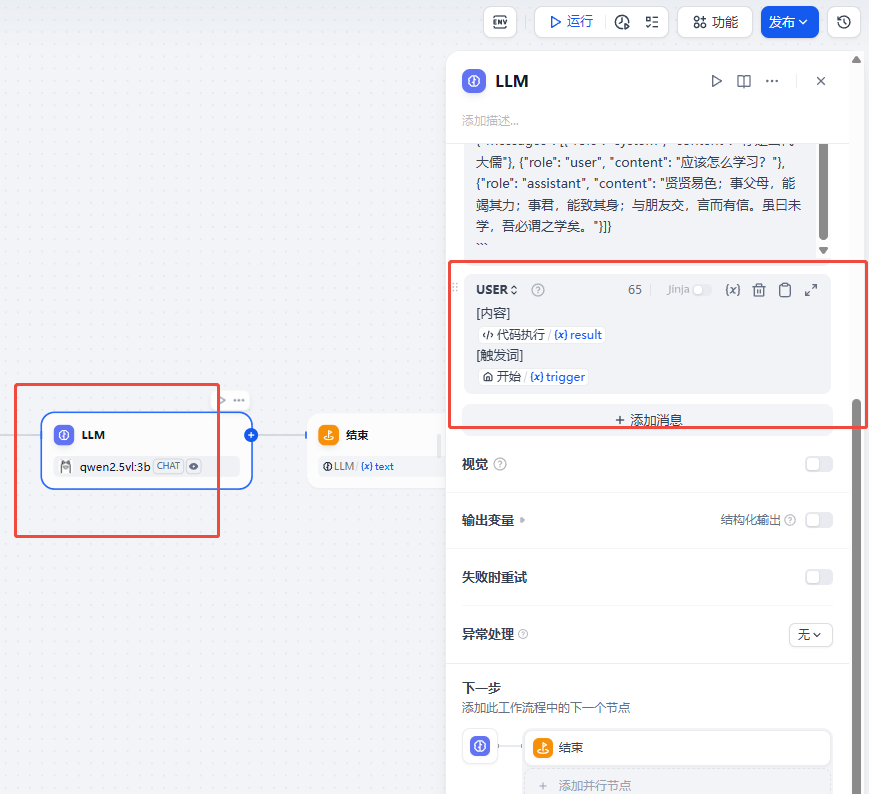Click the help icon next to USER
Viewport: 869px width, 794px height.
click(x=538, y=290)
